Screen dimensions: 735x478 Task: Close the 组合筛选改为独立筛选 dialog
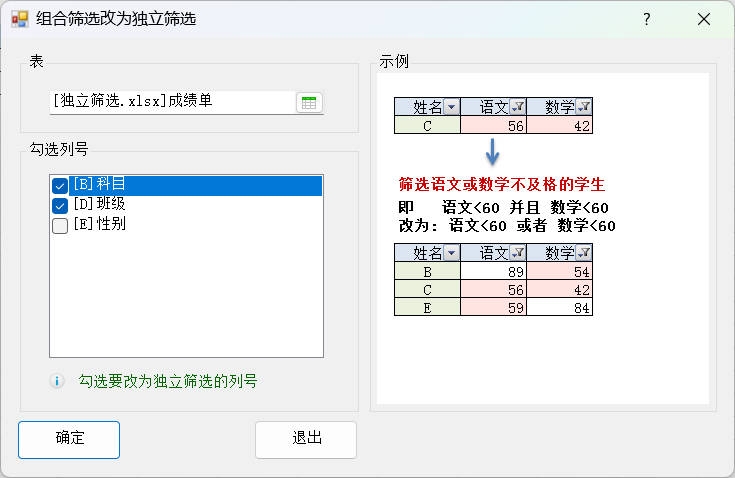point(703,19)
